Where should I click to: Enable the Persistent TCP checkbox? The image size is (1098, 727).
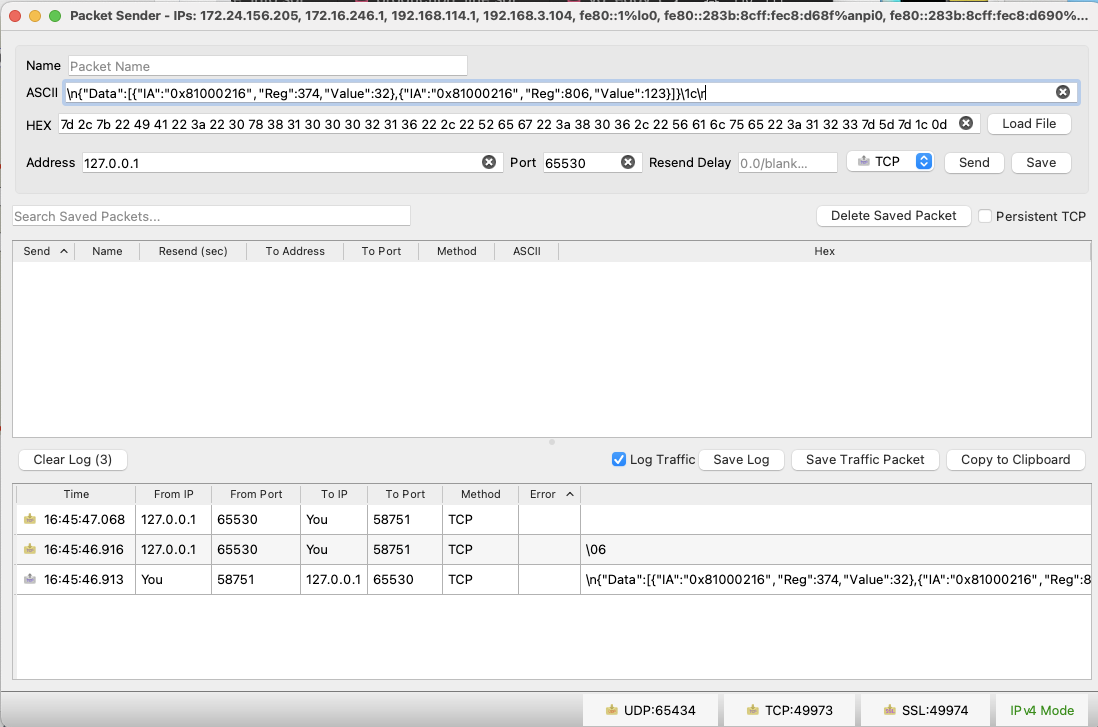tap(985, 216)
